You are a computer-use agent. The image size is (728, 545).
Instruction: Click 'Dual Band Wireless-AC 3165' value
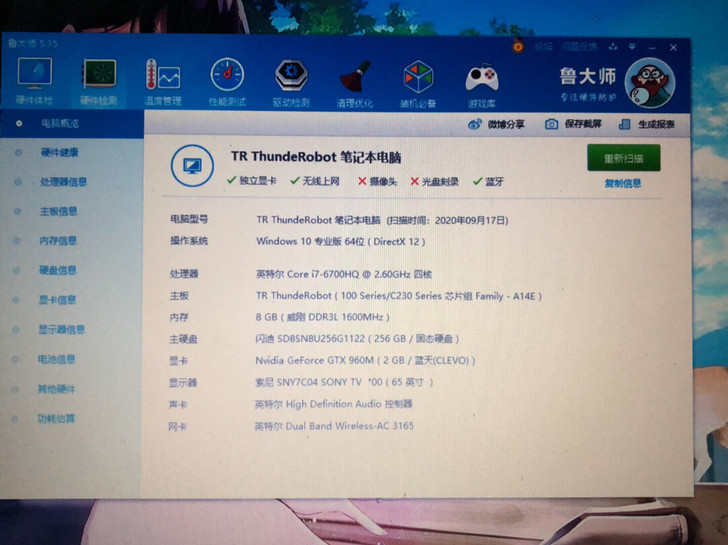[350, 426]
